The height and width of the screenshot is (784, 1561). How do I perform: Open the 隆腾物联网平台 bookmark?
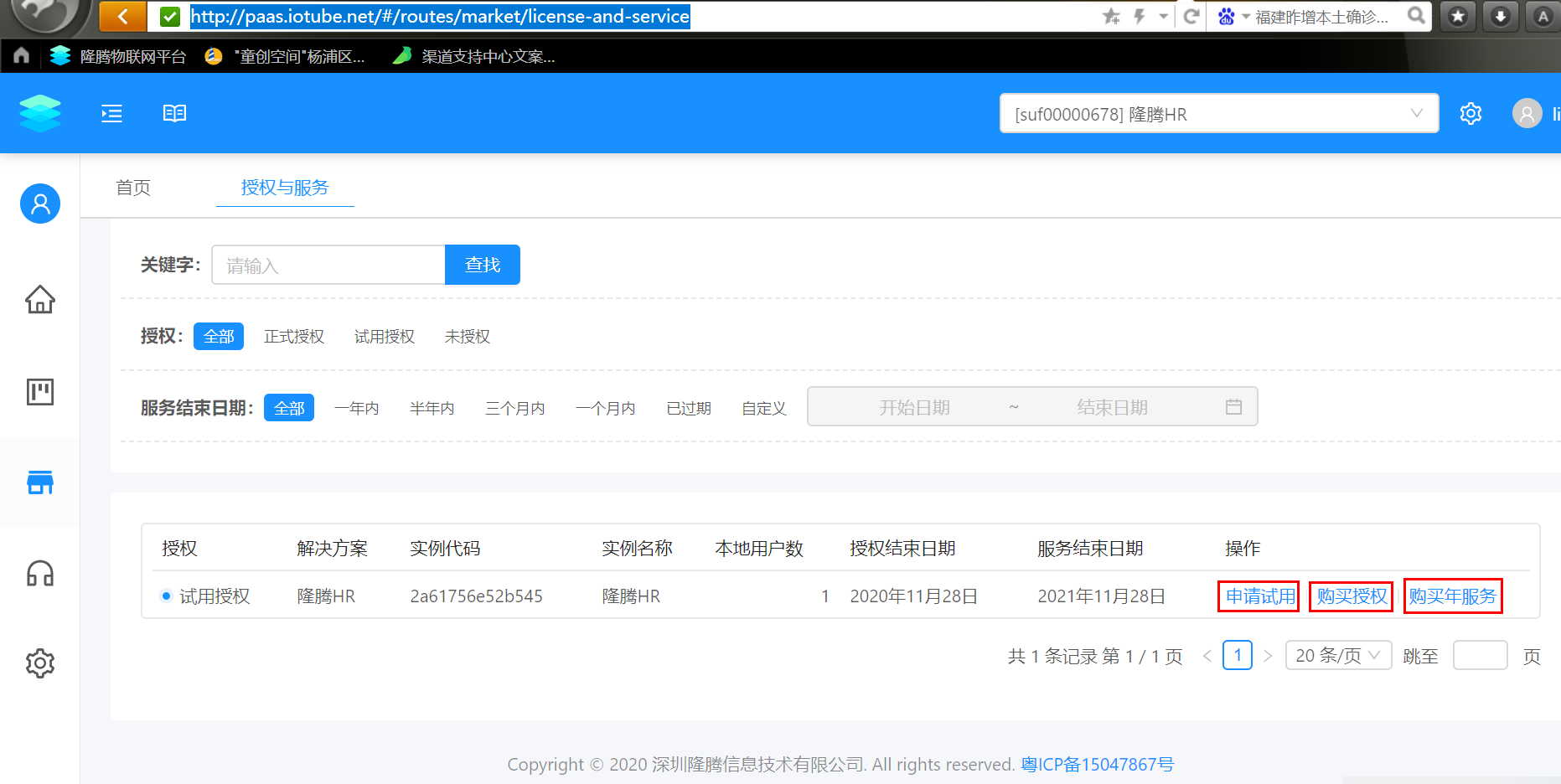118,56
